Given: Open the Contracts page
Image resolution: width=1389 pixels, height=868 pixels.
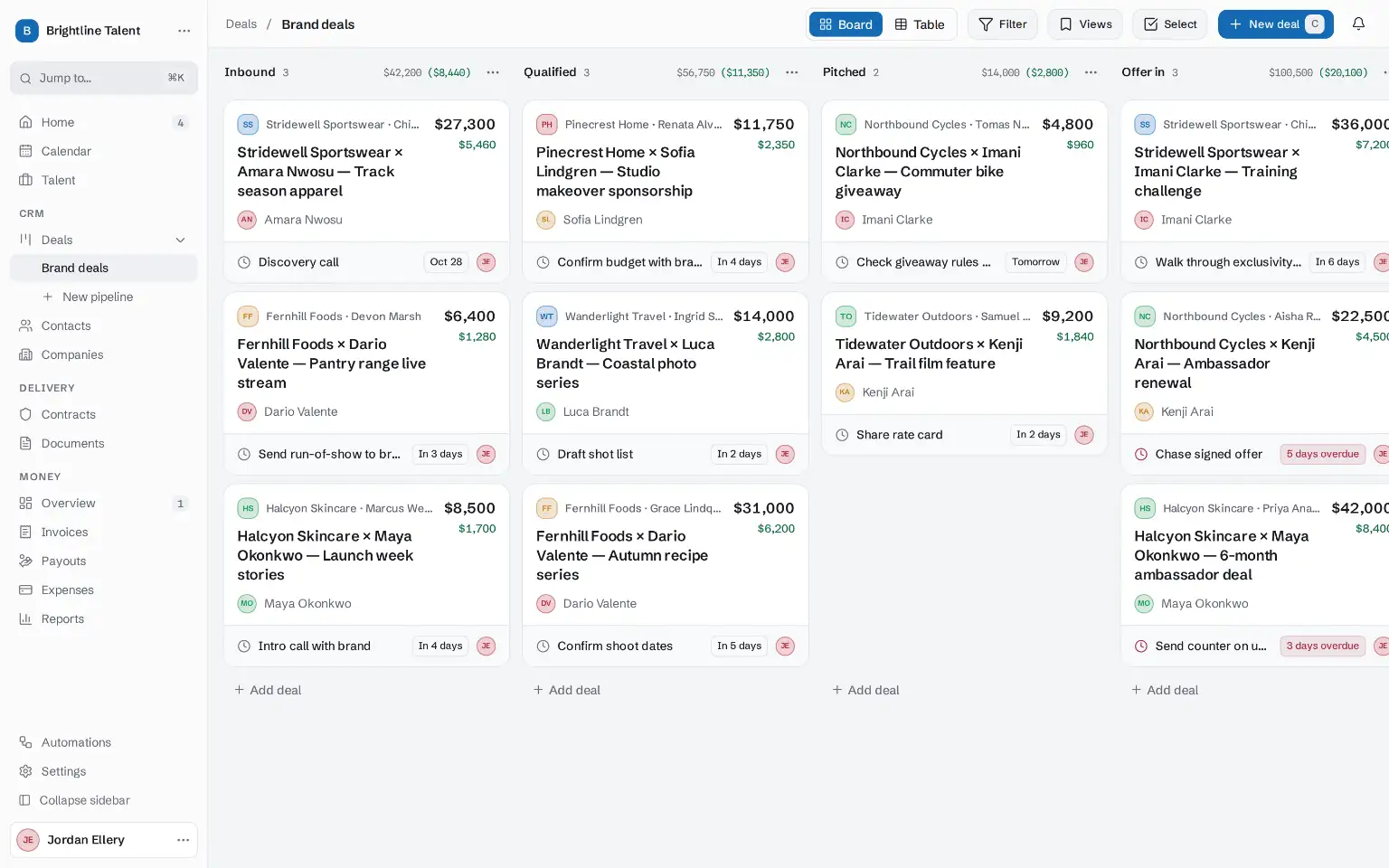Looking at the screenshot, I should [x=104, y=414].
